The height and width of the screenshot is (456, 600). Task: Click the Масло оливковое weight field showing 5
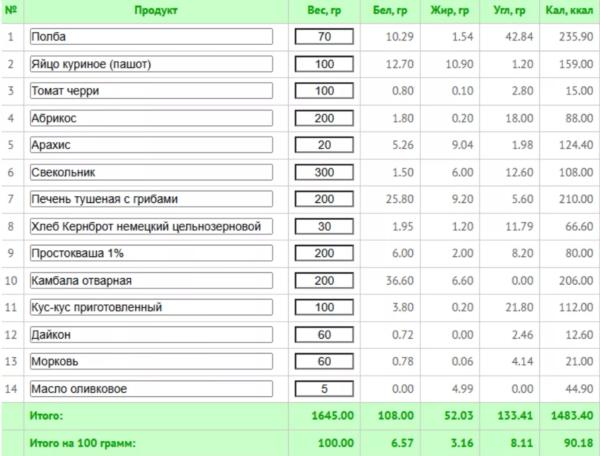324,389
